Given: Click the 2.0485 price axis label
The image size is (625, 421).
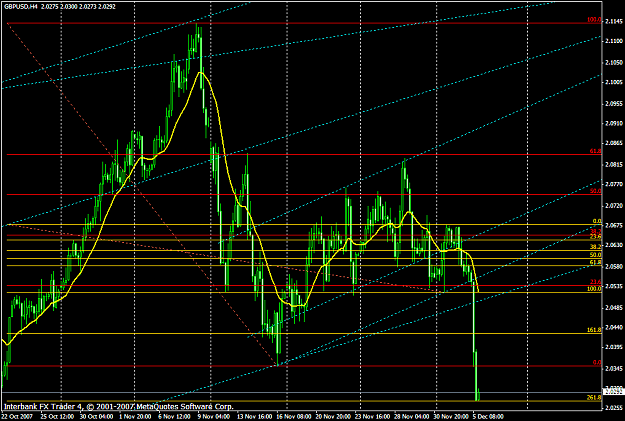Looking at the screenshot, I should (x=614, y=307).
